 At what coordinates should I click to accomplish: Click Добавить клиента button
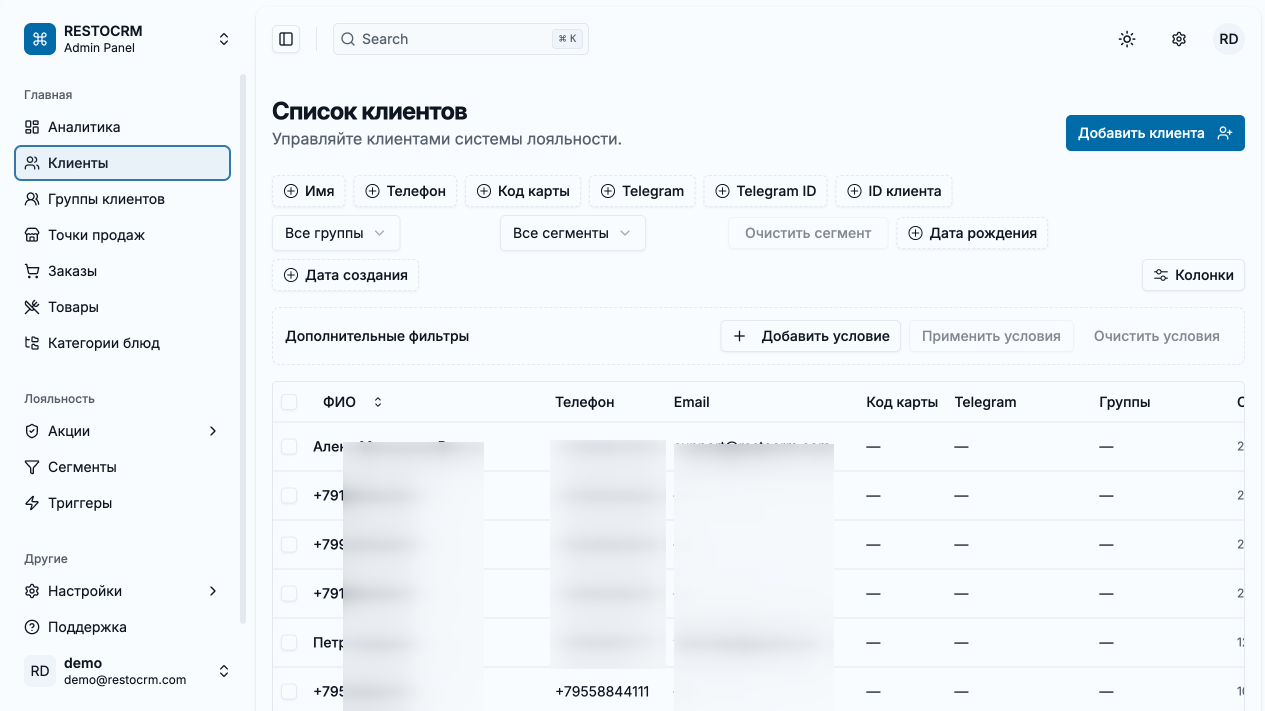pyautogui.click(x=1155, y=133)
